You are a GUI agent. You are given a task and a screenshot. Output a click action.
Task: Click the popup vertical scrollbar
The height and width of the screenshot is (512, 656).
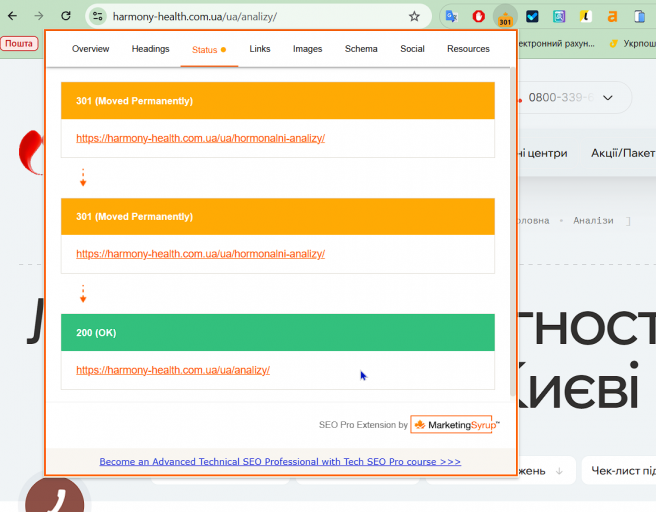pyautogui.click(x=512, y=231)
